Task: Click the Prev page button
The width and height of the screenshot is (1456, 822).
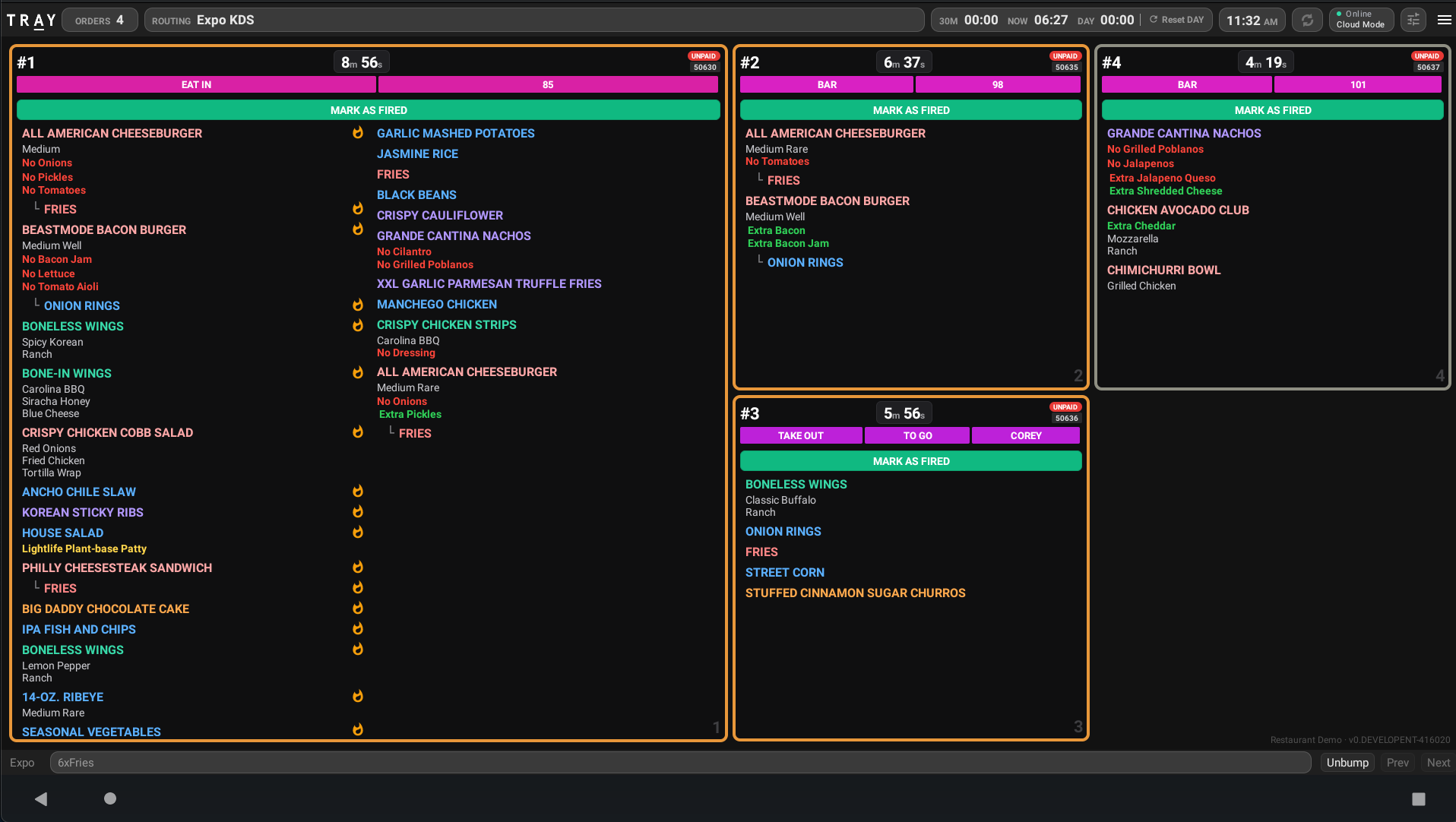Action: 1397,763
